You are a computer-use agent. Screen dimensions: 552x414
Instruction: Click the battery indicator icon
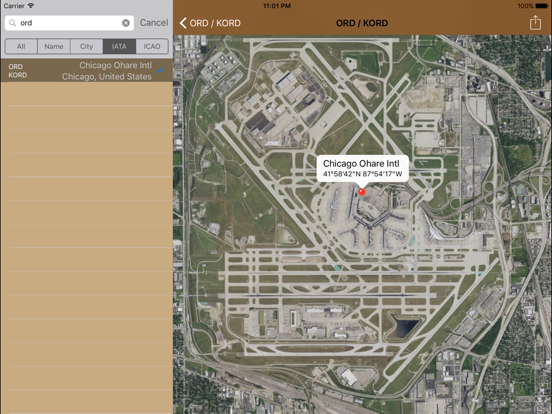tap(542, 6)
